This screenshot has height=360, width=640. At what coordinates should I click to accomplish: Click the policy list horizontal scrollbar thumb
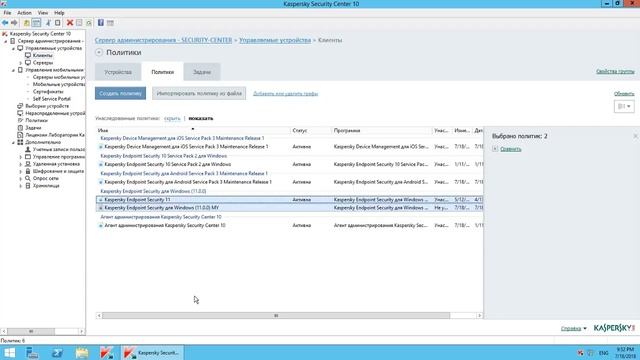(276, 316)
